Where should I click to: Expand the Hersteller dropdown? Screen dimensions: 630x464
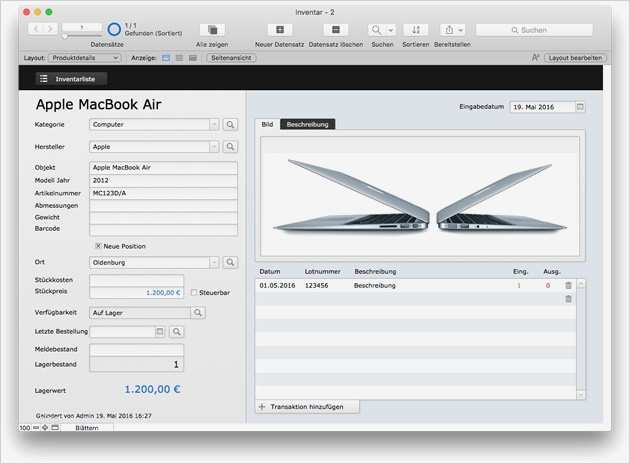click(214, 147)
